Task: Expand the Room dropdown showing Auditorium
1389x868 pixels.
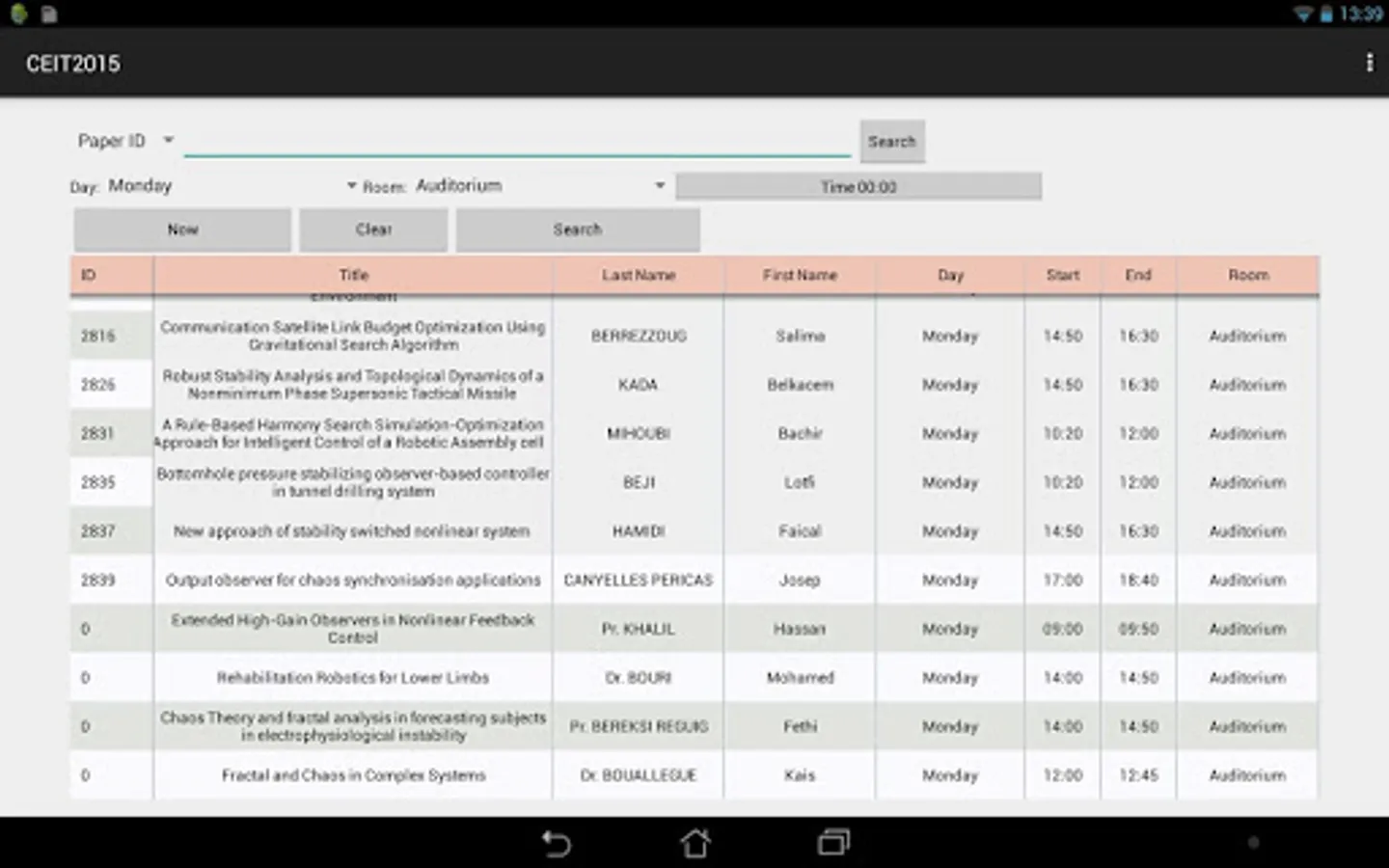Action: pyautogui.click(x=542, y=185)
